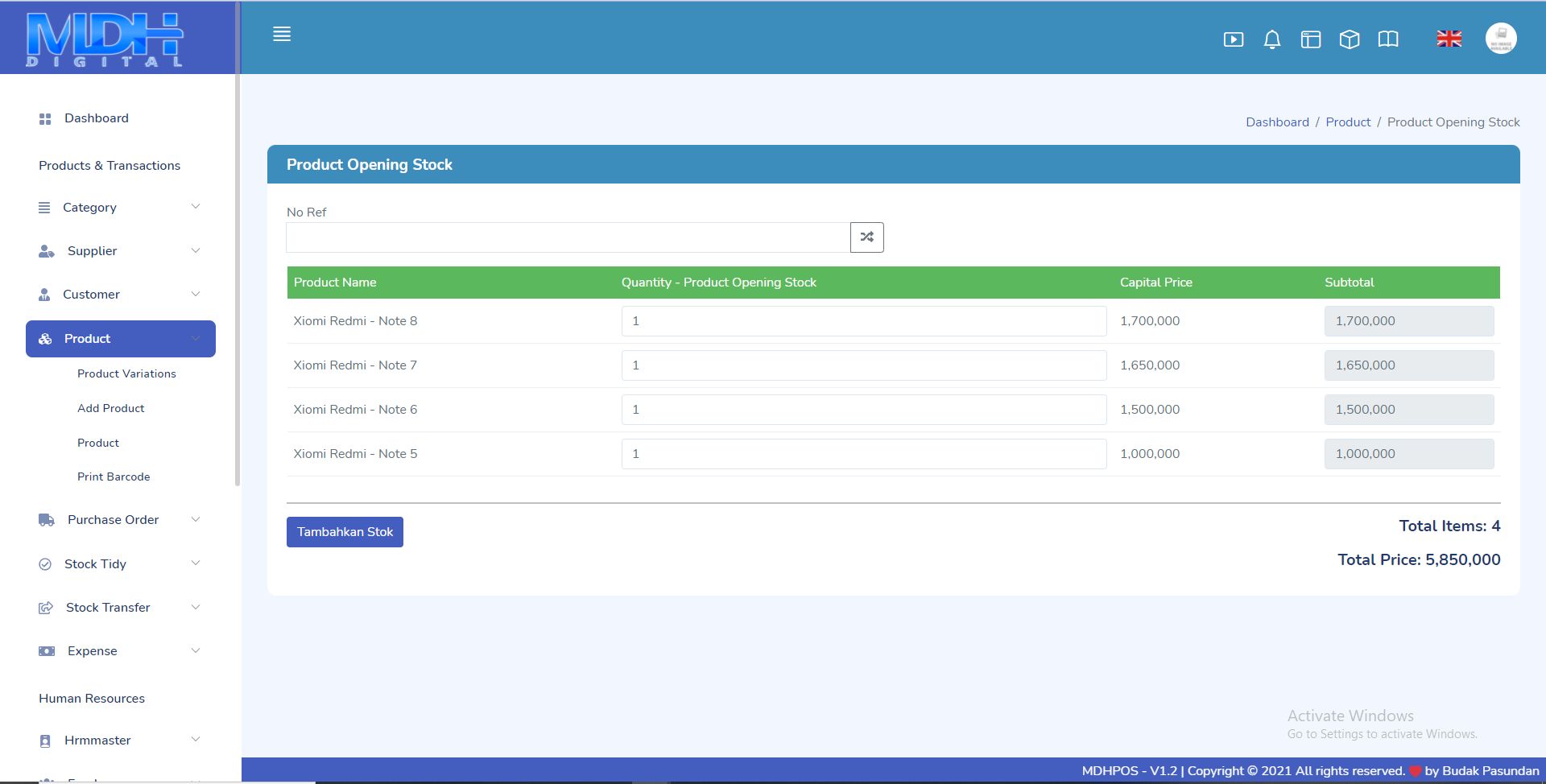Click the 'Product Opening Stock' breadcrumb text
This screenshot has height=784, width=1546.
(1453, 122)
